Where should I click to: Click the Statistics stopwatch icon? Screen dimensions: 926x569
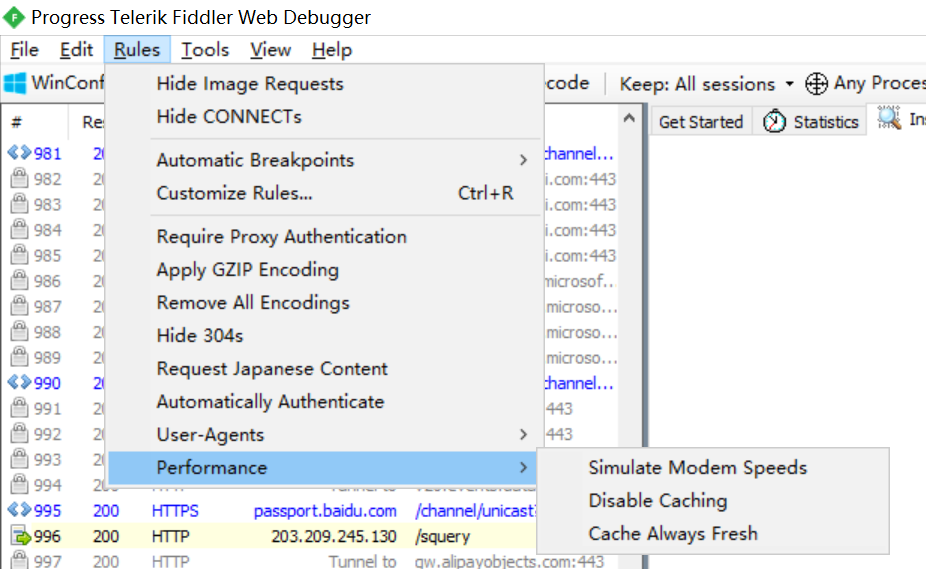pyautogui.click(x=774, y=121)
